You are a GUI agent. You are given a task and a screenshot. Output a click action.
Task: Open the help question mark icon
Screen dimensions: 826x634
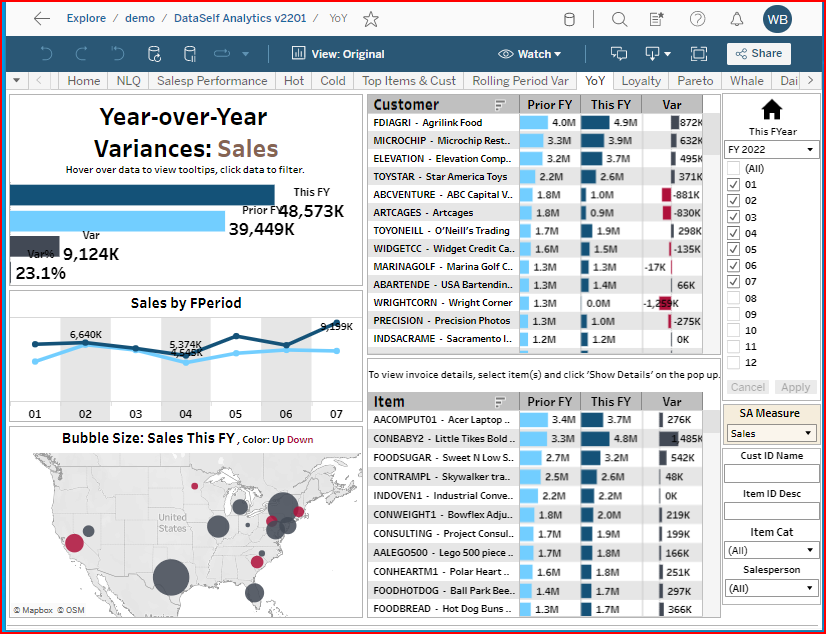[698, 19]
